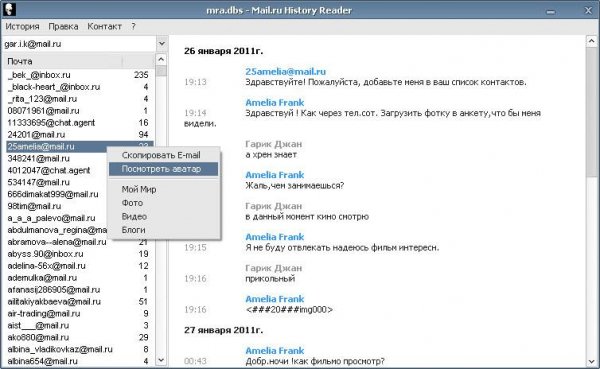
Task: Click contact list scroll up arrow
Action: [x=161, y=59]
